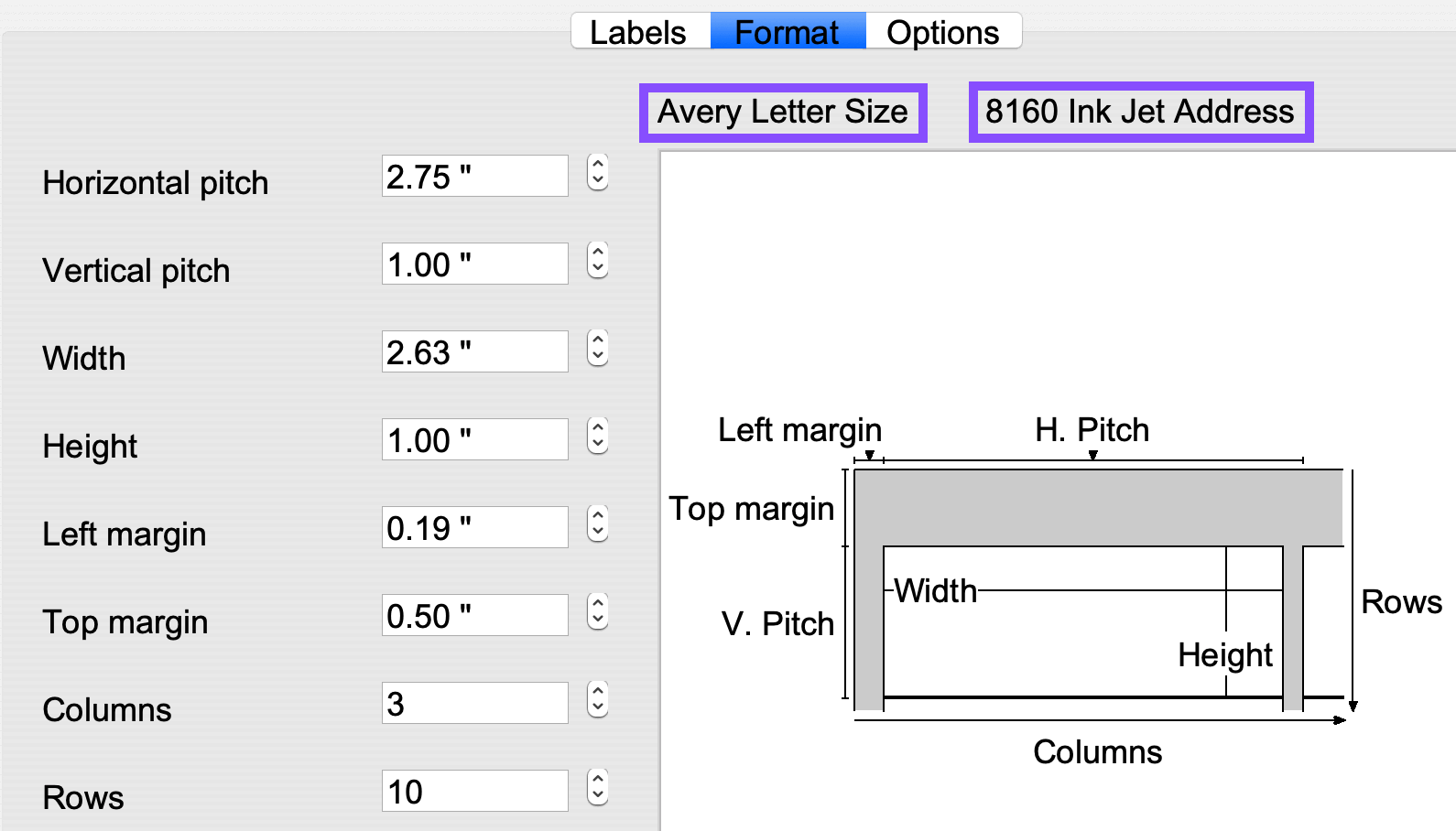Screen dimensions: 1456x831
Task: Focus the Top margin field showing 0.50"
Action: coord(474,615)
